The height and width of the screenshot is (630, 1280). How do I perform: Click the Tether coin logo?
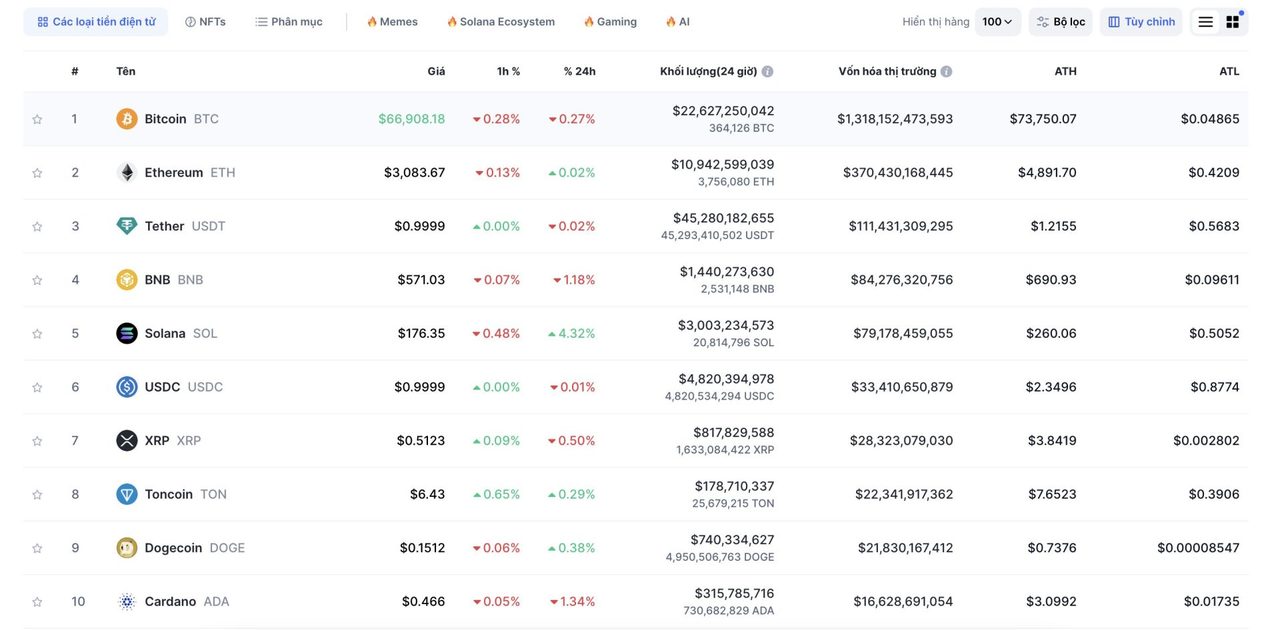(127, 226)
